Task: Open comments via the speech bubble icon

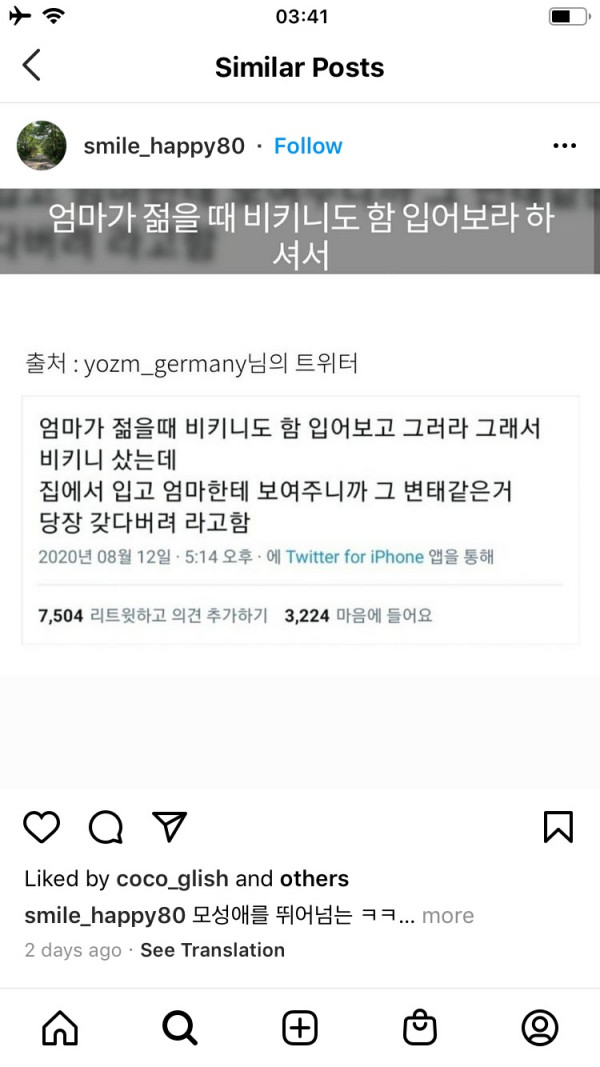Action: 105,827
